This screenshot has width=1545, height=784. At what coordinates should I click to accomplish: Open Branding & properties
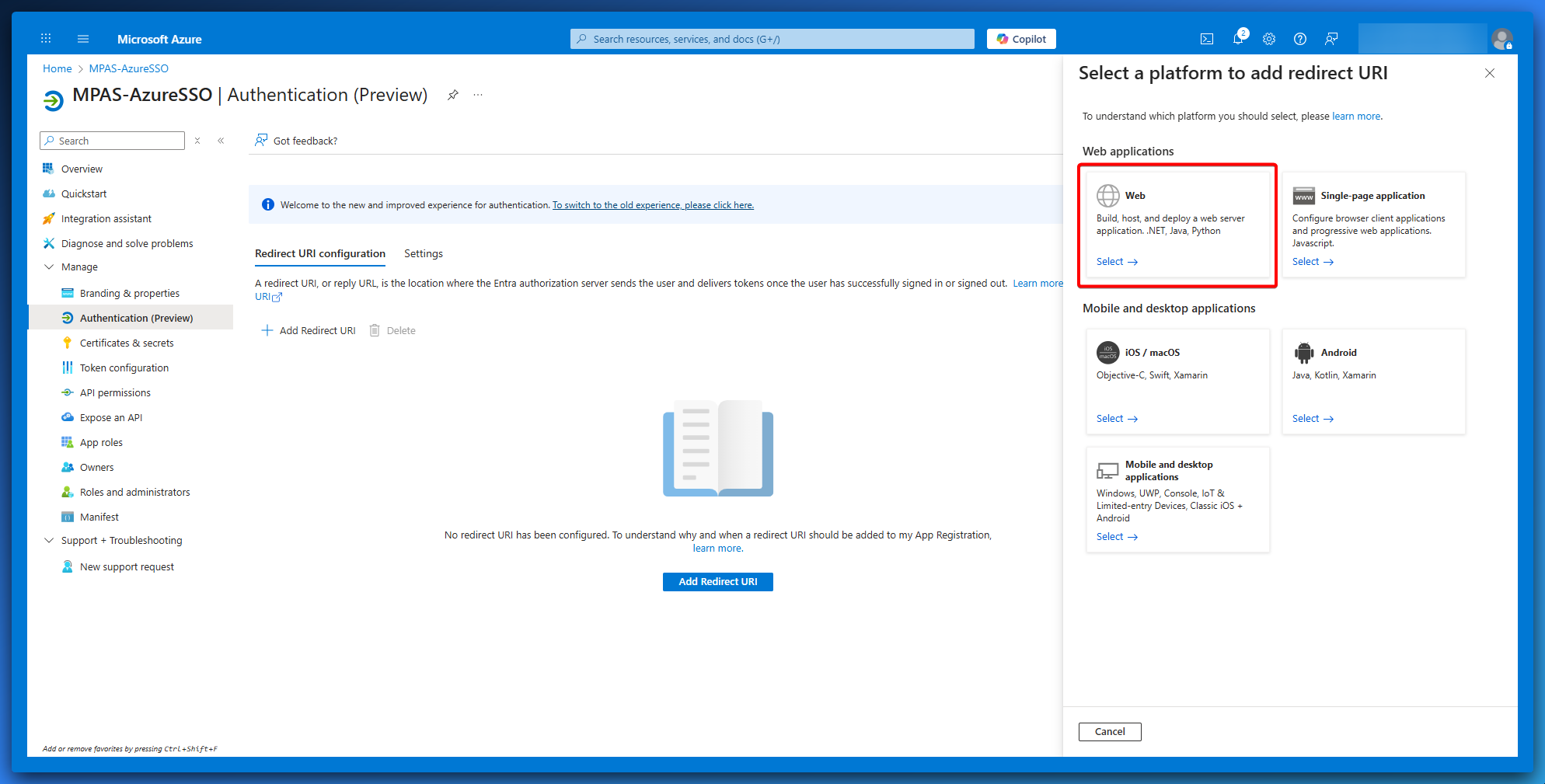[x=131, y=293]
